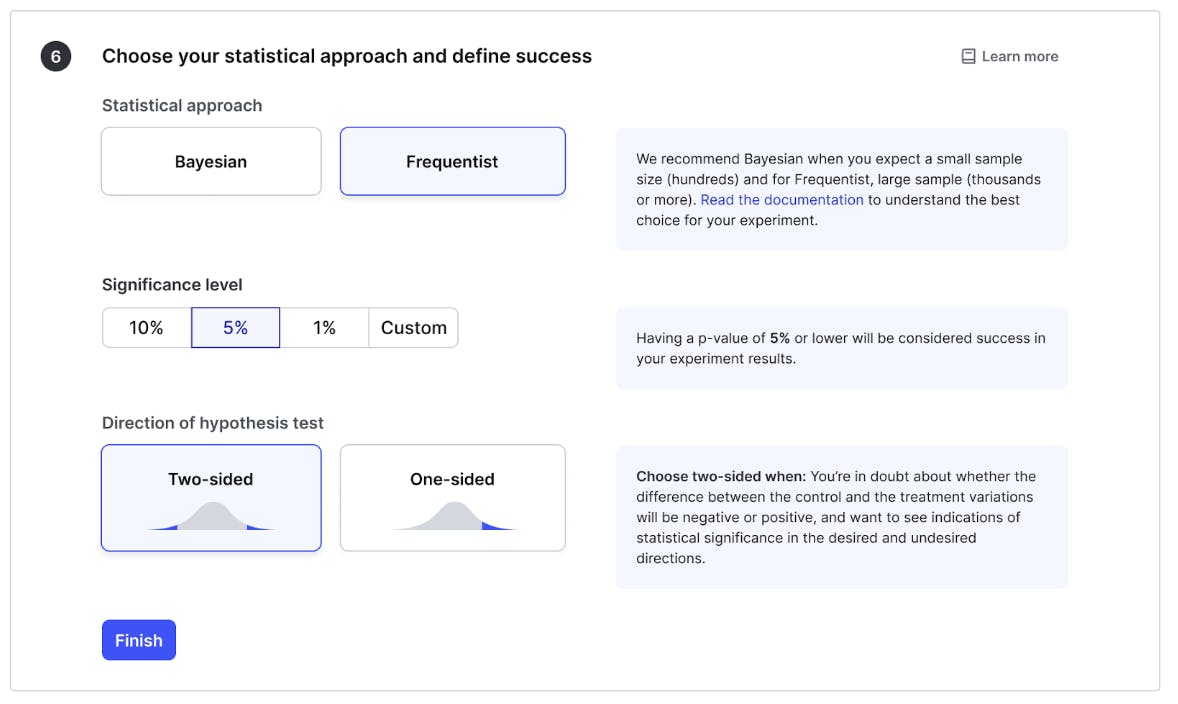The width and height of the screenshot is (1178, 704).
Task: Select the Bayesian statistical approach
Action: pos(211,161)
